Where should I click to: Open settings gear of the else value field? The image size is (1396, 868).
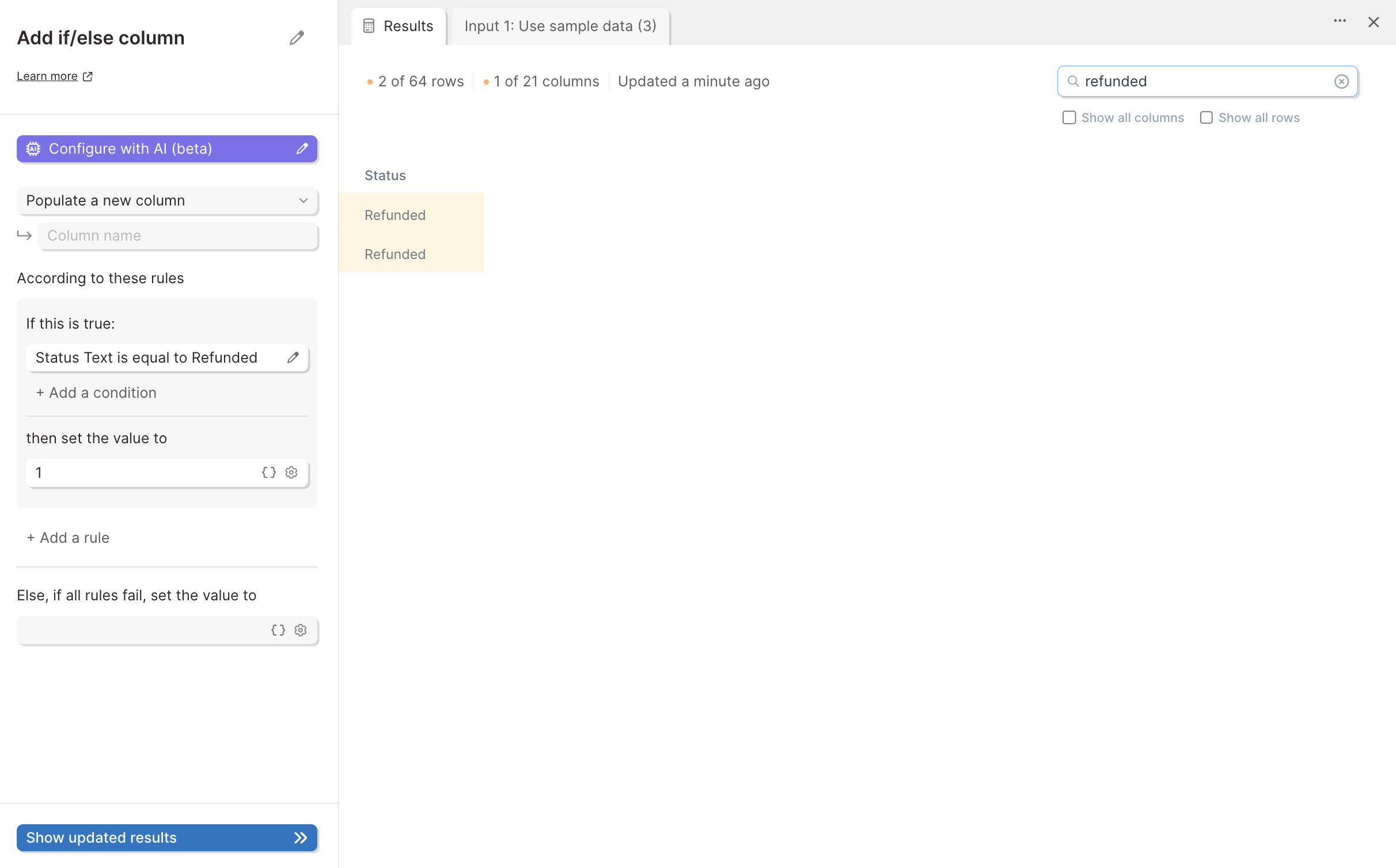tap(301, 630)
